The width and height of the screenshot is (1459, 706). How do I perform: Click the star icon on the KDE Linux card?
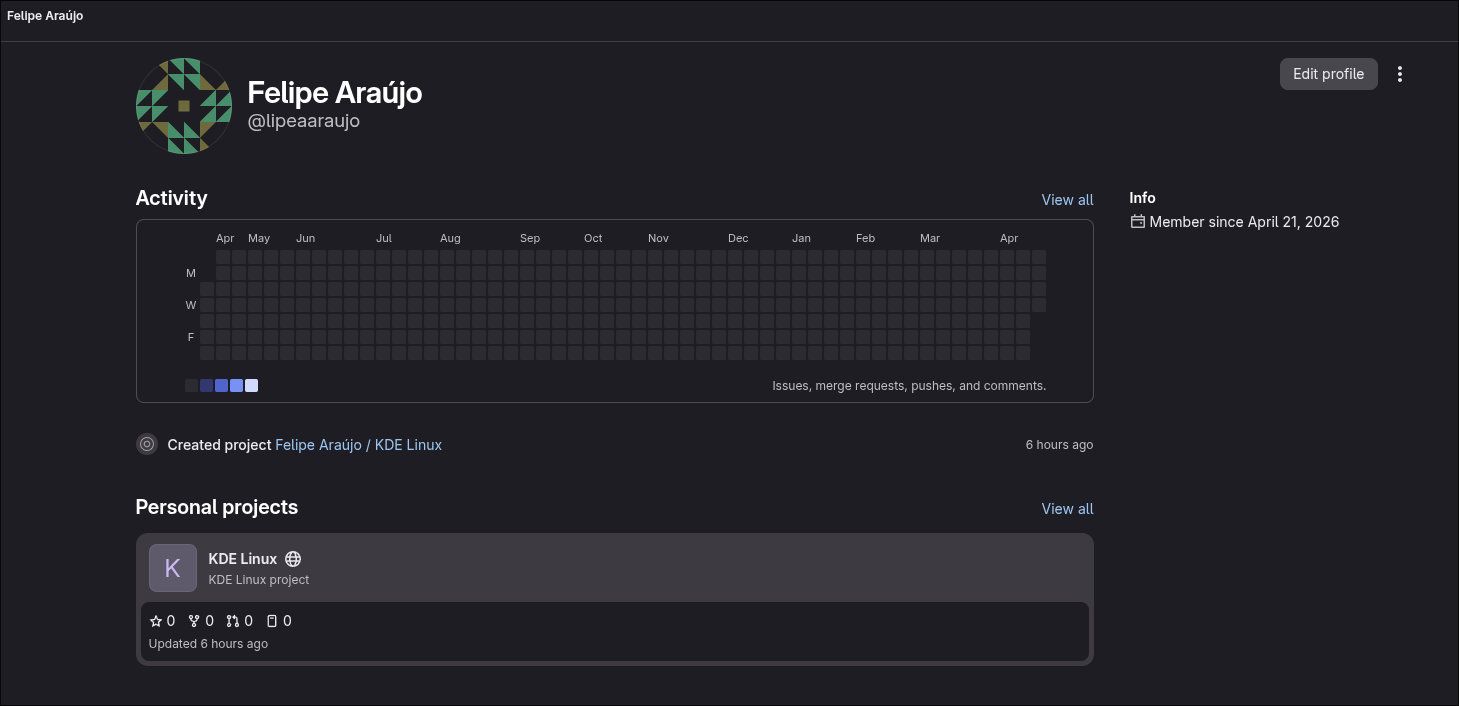pyautogui.click(x=157, y=620)
